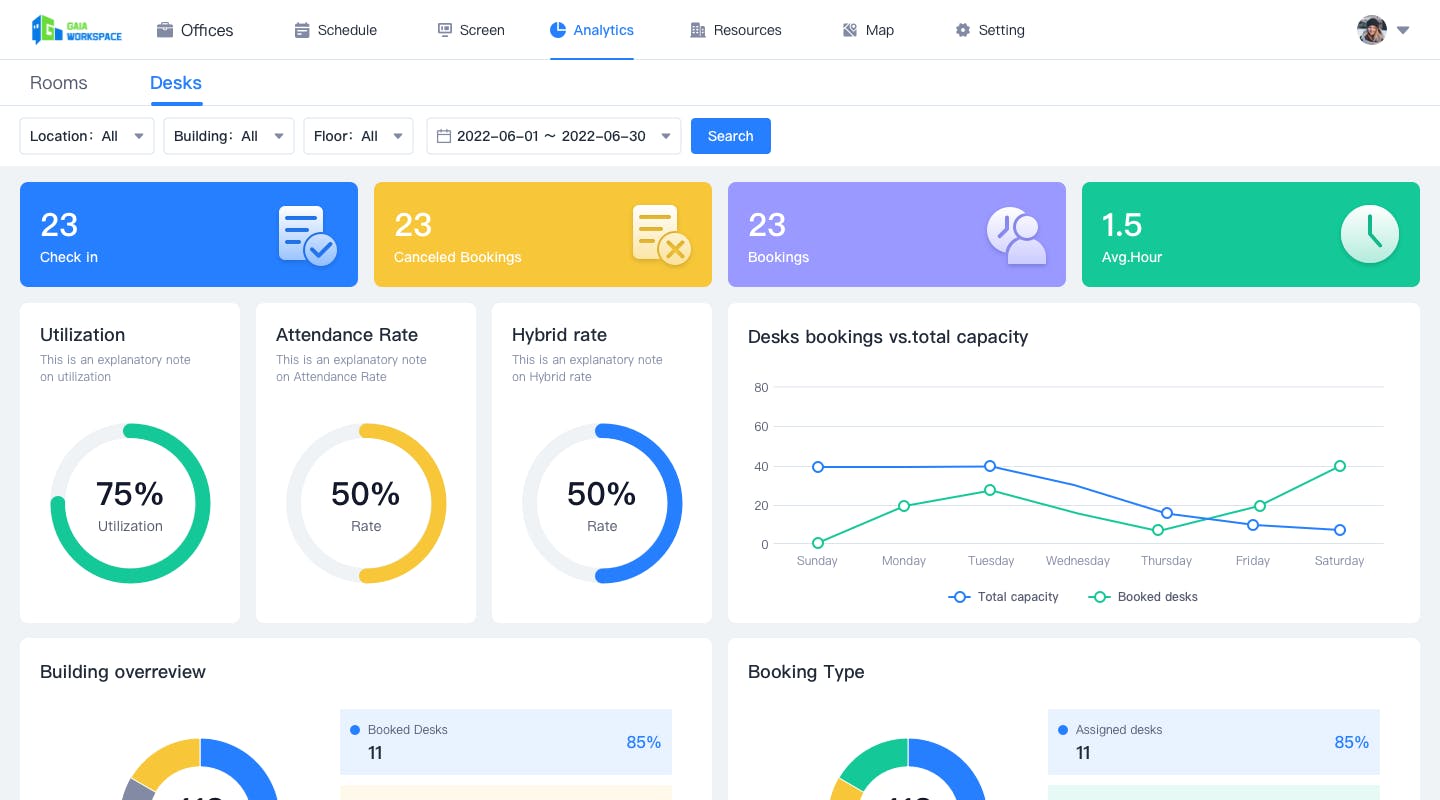Switch to the Rooms tab
Screen dimensions: 1440x800
pos(59,83)
